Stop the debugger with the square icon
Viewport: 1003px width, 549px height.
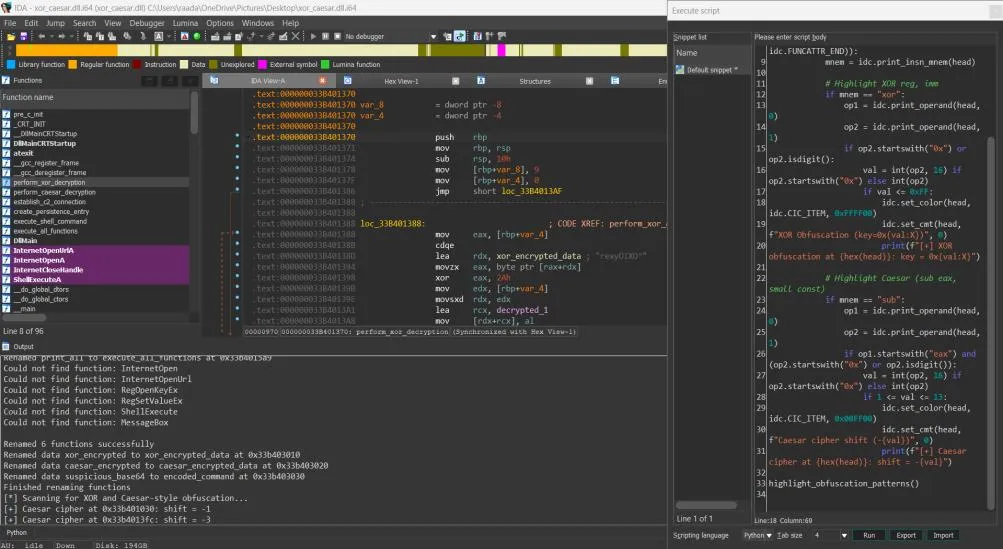338,36
